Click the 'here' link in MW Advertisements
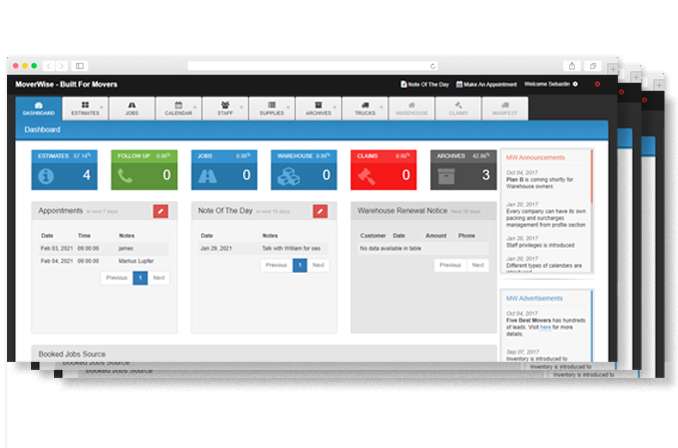Image resolution: width=678 pixels, height=448 pixels. pos(545,327)
